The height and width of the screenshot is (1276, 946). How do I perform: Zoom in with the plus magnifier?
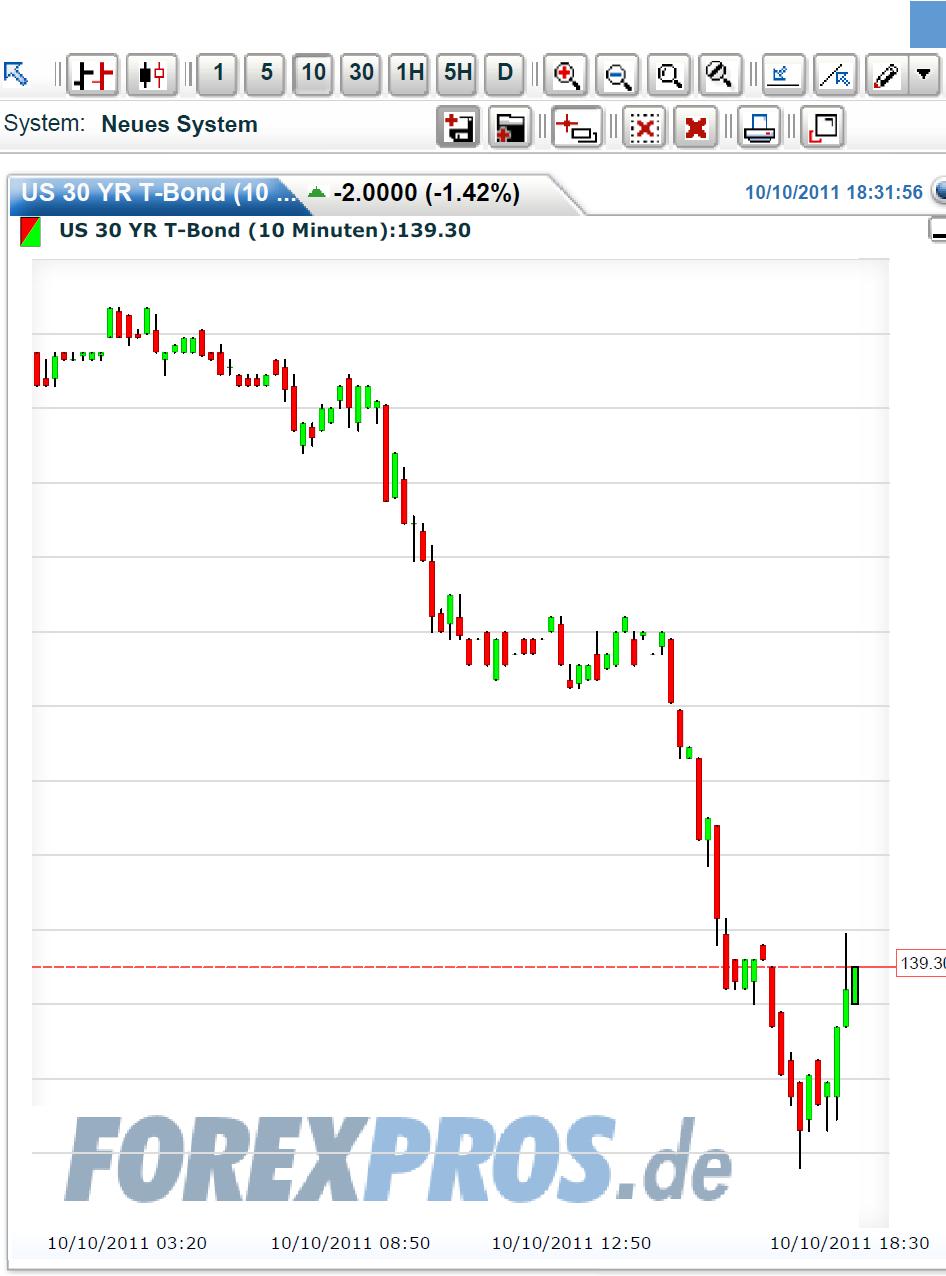coord(566,75)
